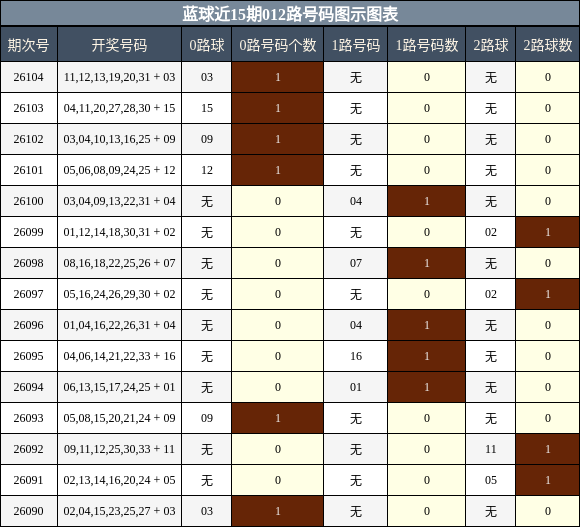Click 2路球 value 02 in row 26099

(491, 232)
